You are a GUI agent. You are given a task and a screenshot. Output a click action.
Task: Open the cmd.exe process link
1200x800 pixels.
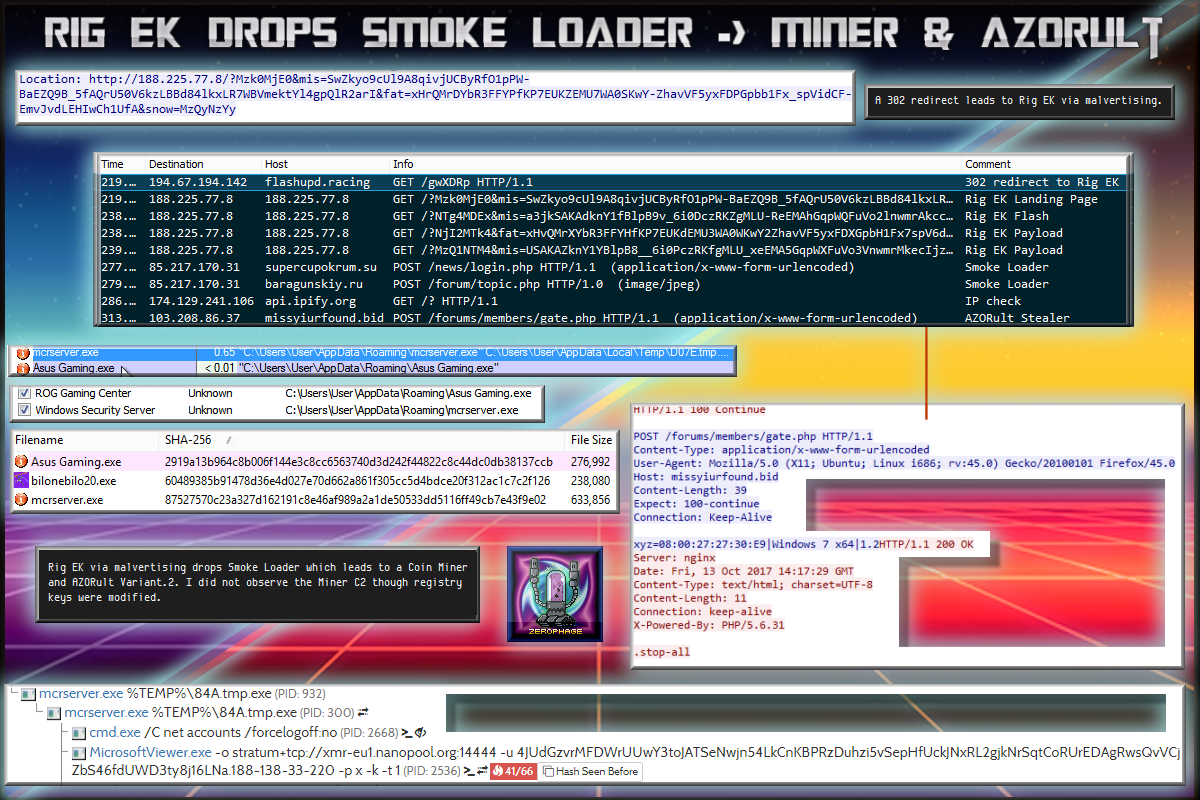tap(115, 733)
